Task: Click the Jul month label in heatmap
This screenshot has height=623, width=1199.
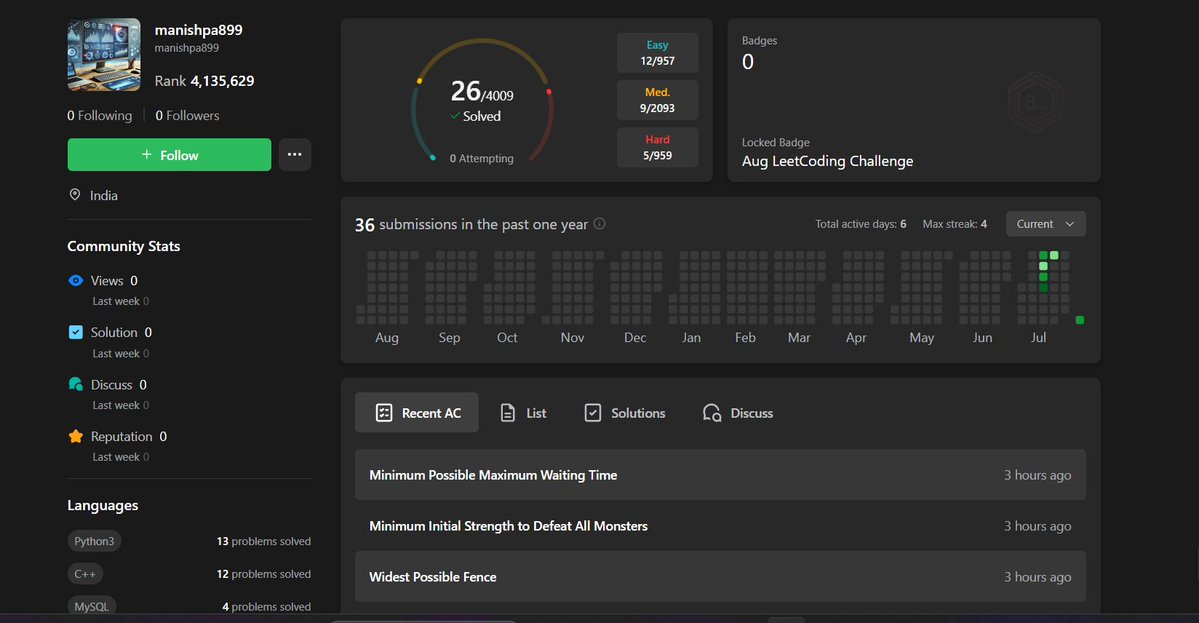Action: click(x=1038, y=337)
